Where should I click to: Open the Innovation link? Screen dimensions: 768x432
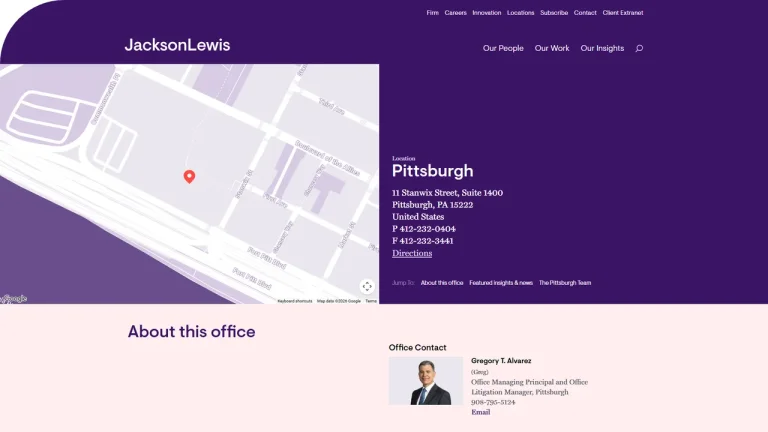(x=486, y=13)
